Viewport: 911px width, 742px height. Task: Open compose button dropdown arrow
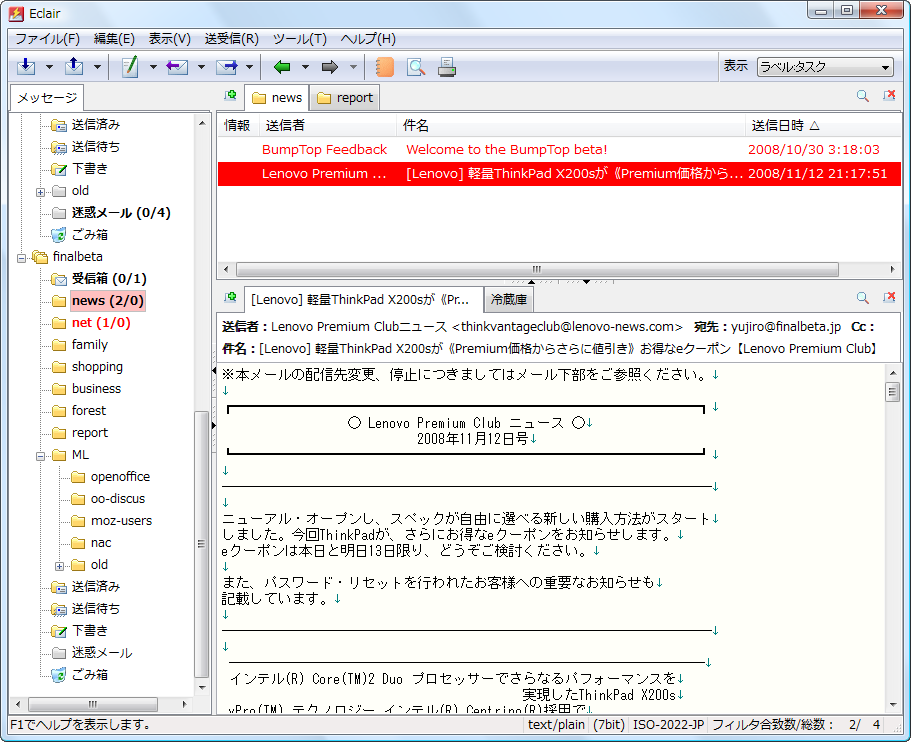153,67
